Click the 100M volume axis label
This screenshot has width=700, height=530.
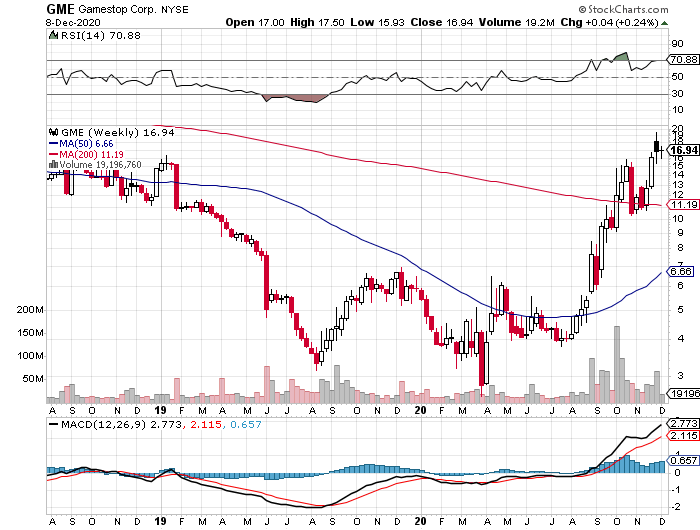pyautogui.click(x=30, y=356)
